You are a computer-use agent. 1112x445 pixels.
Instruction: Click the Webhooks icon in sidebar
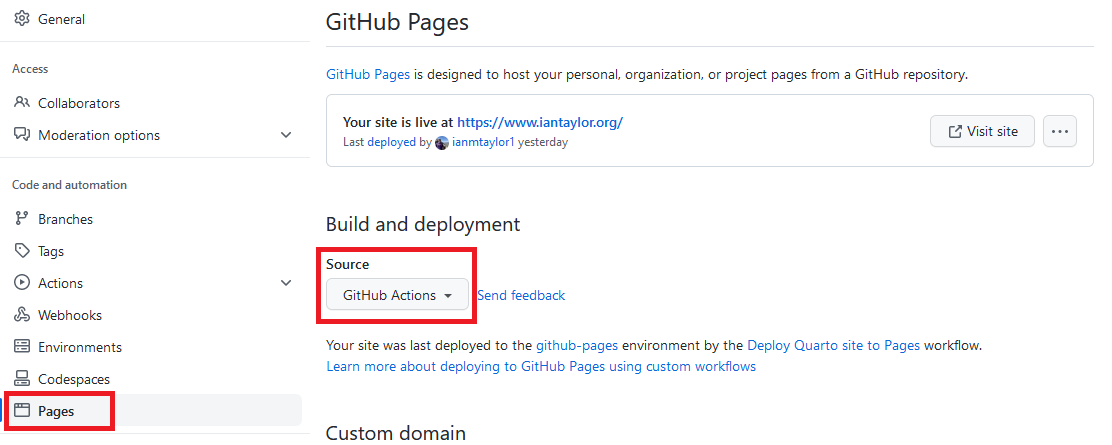[22, 315]
